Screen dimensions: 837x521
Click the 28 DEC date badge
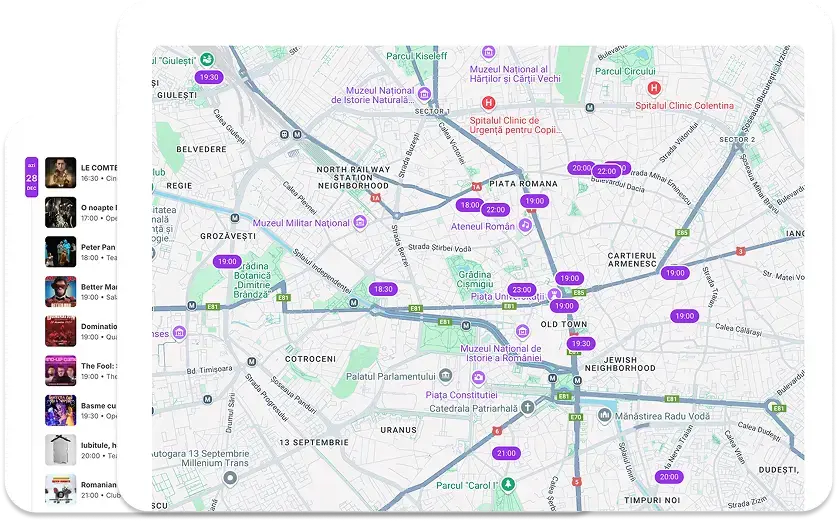[x=31, y=177]
